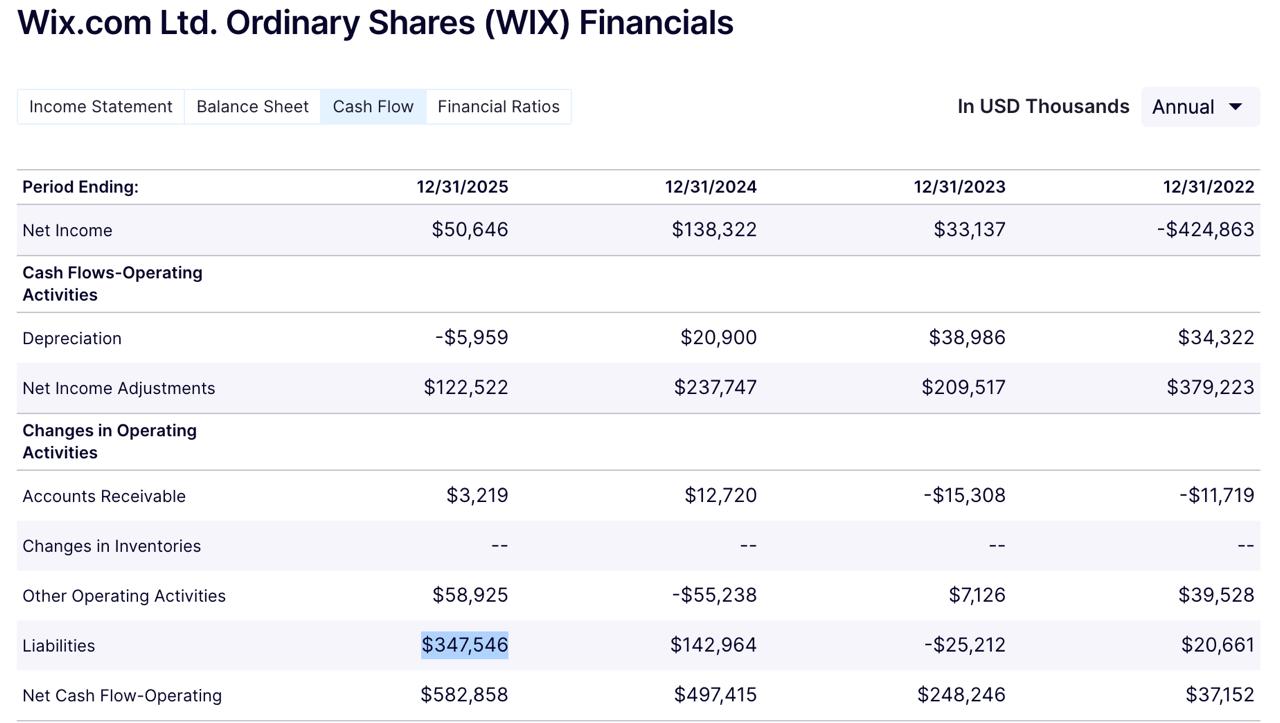Select the 12/31/2025 column header
This screenshot has height=723, width=1280.
[x=462, y=187]
